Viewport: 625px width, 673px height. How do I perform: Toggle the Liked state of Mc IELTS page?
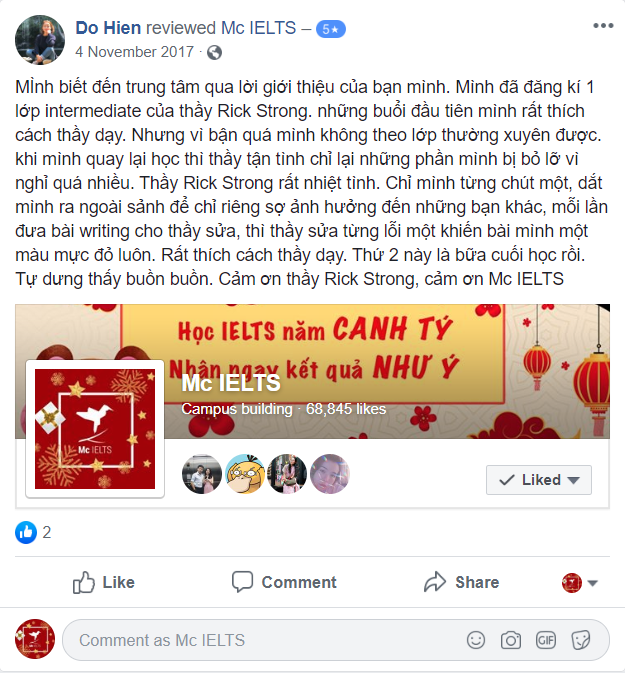[539, 480]
